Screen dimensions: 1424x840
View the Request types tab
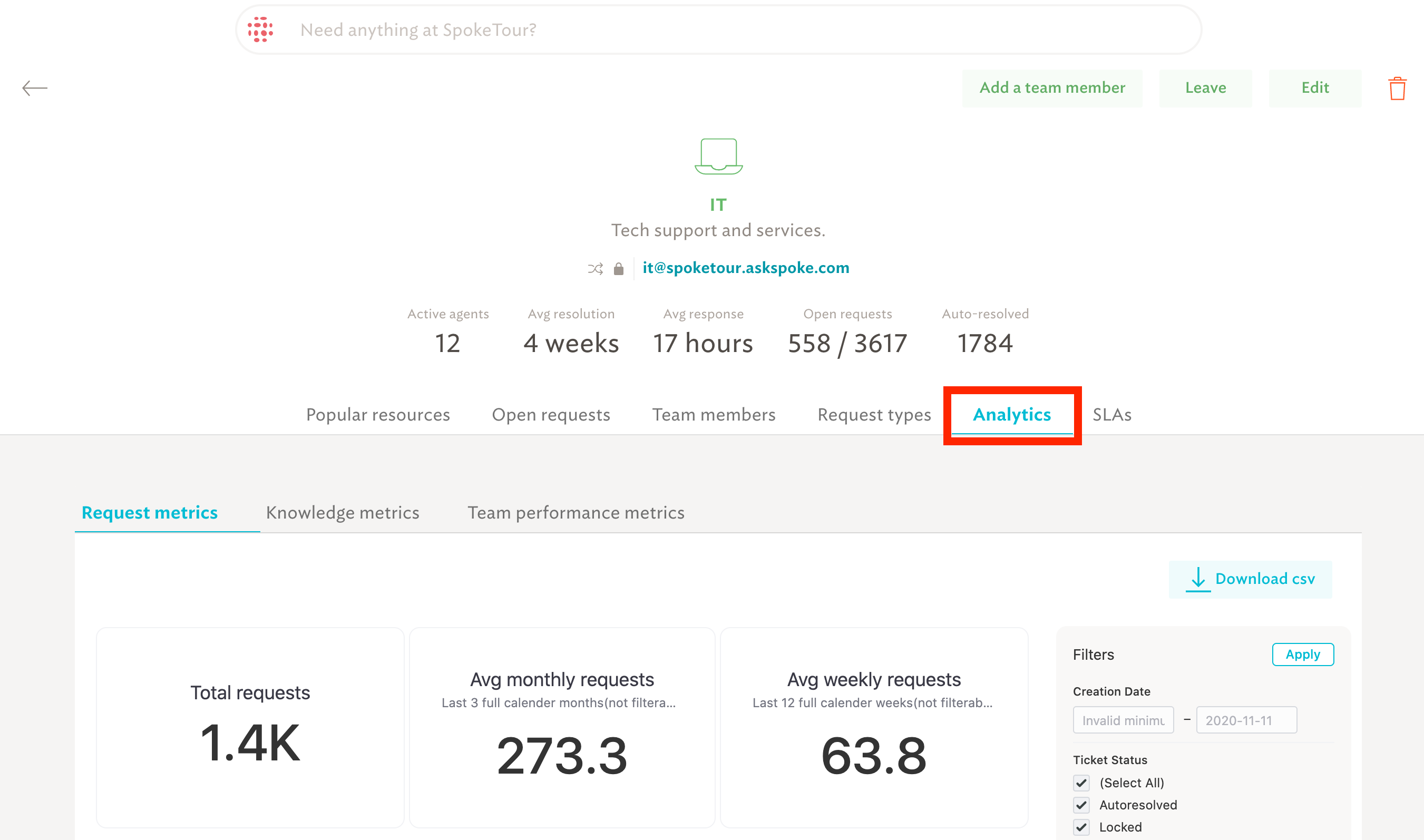874,414
